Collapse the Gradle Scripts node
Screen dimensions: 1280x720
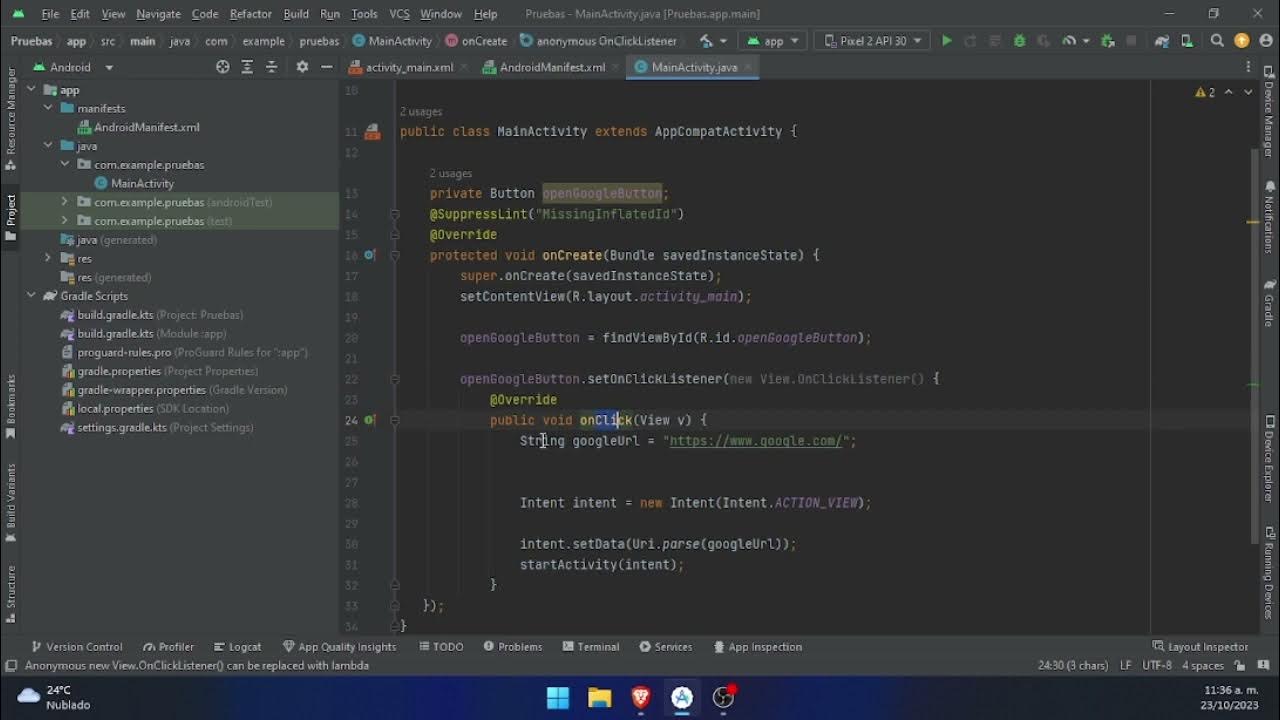(x=31, y=296)
